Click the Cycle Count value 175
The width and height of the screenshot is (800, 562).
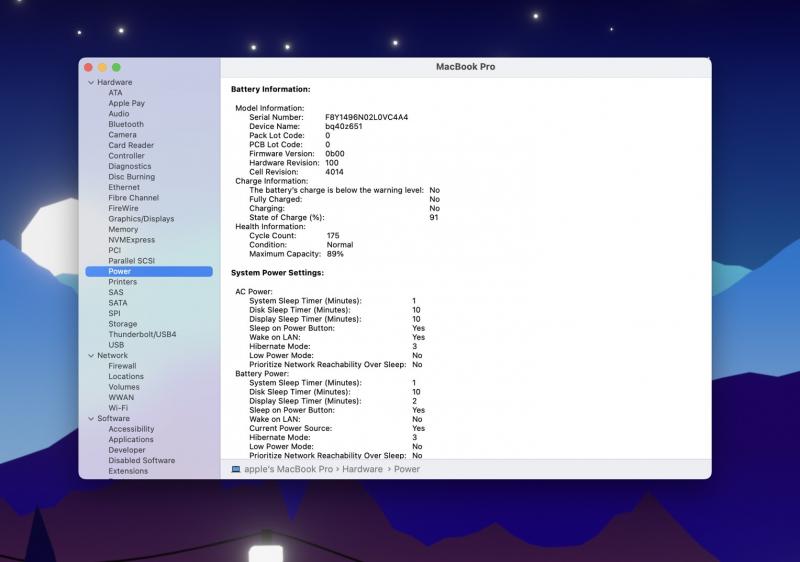click(333, 236)
